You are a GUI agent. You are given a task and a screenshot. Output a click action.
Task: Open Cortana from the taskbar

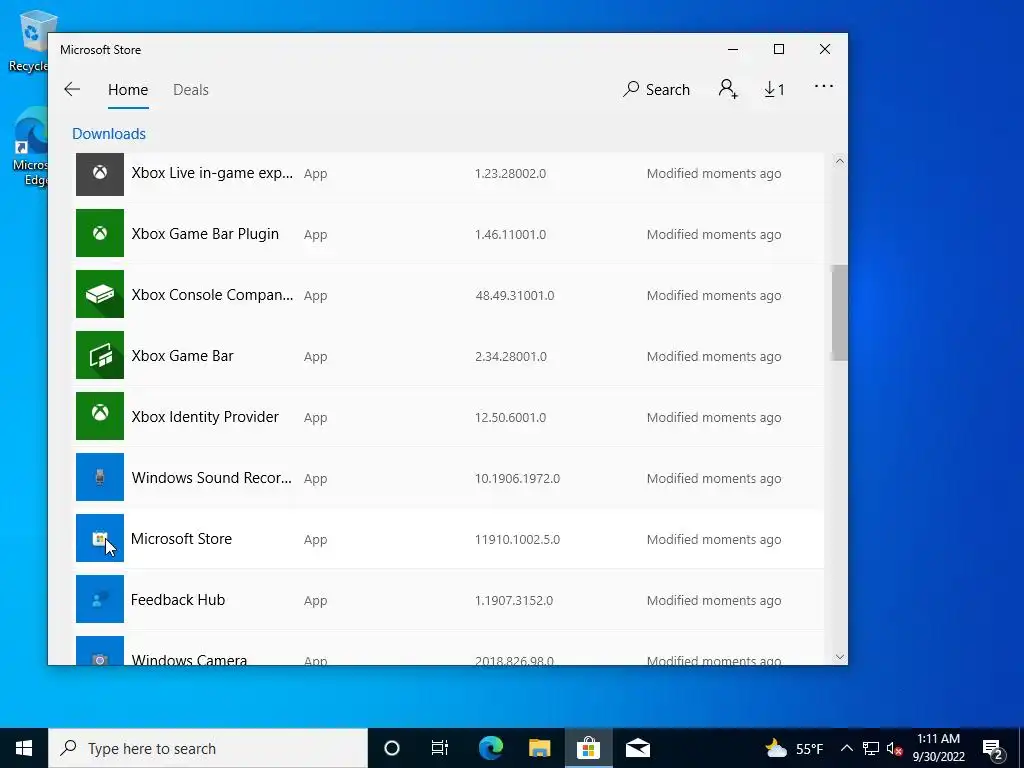coord(391,748)
